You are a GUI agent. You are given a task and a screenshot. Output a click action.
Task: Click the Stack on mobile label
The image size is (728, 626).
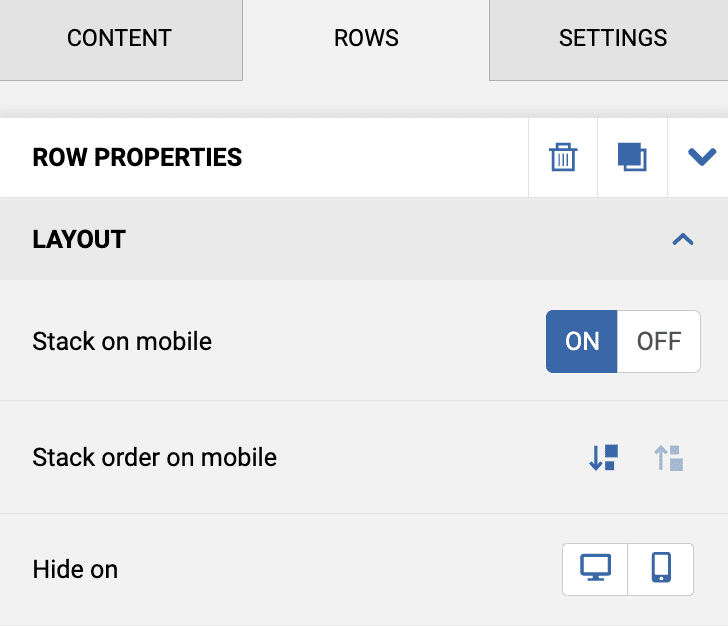click(x=122, y=341)
